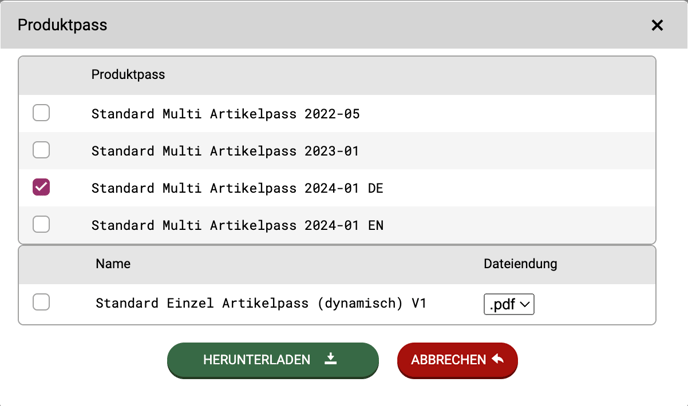Check the Artikelpass 2022-05 checkbox
Screen dimensions: 688x406
coord(41,113)
